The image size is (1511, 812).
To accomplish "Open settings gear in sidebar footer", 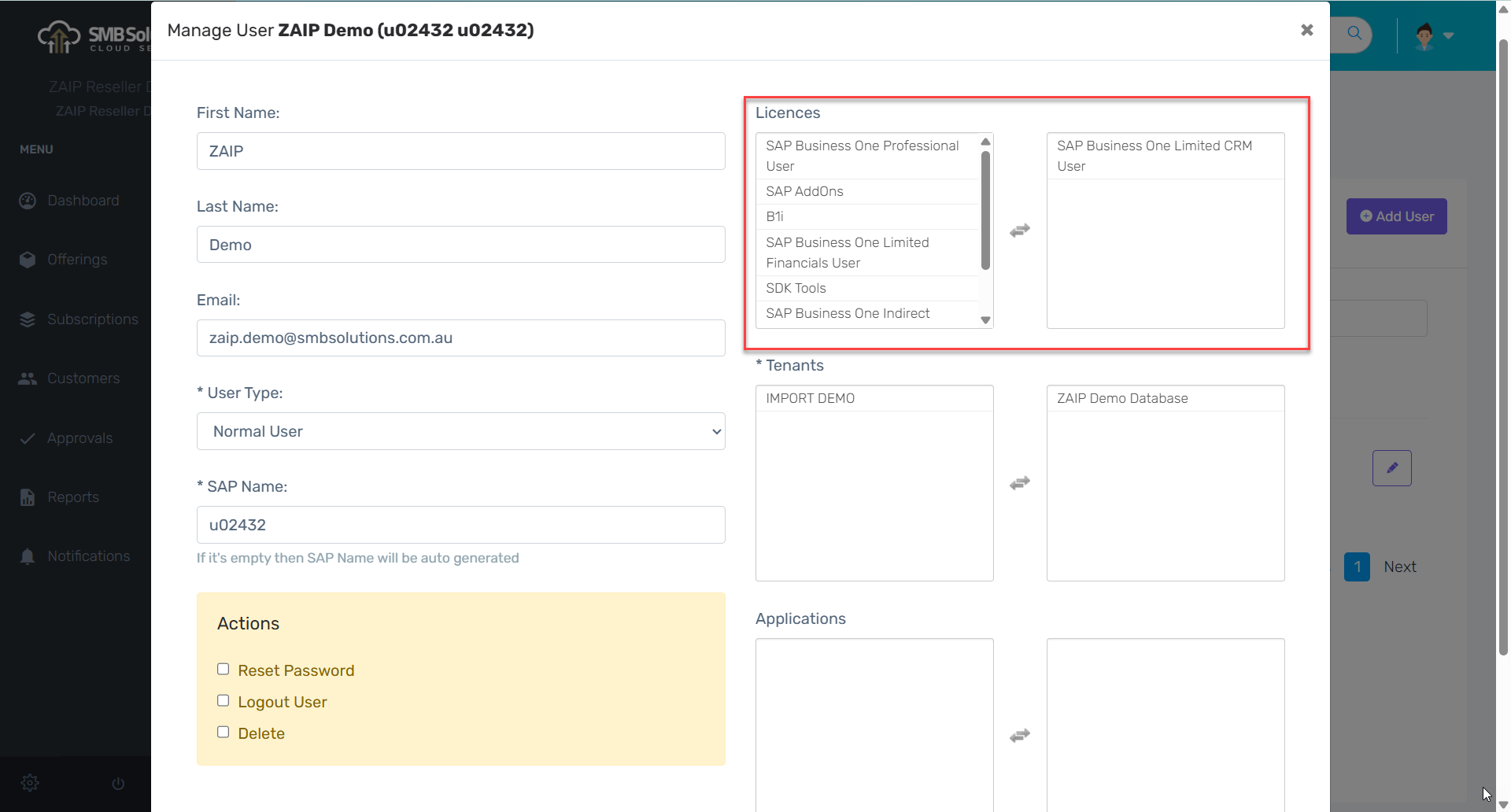I will coord(30,783).
